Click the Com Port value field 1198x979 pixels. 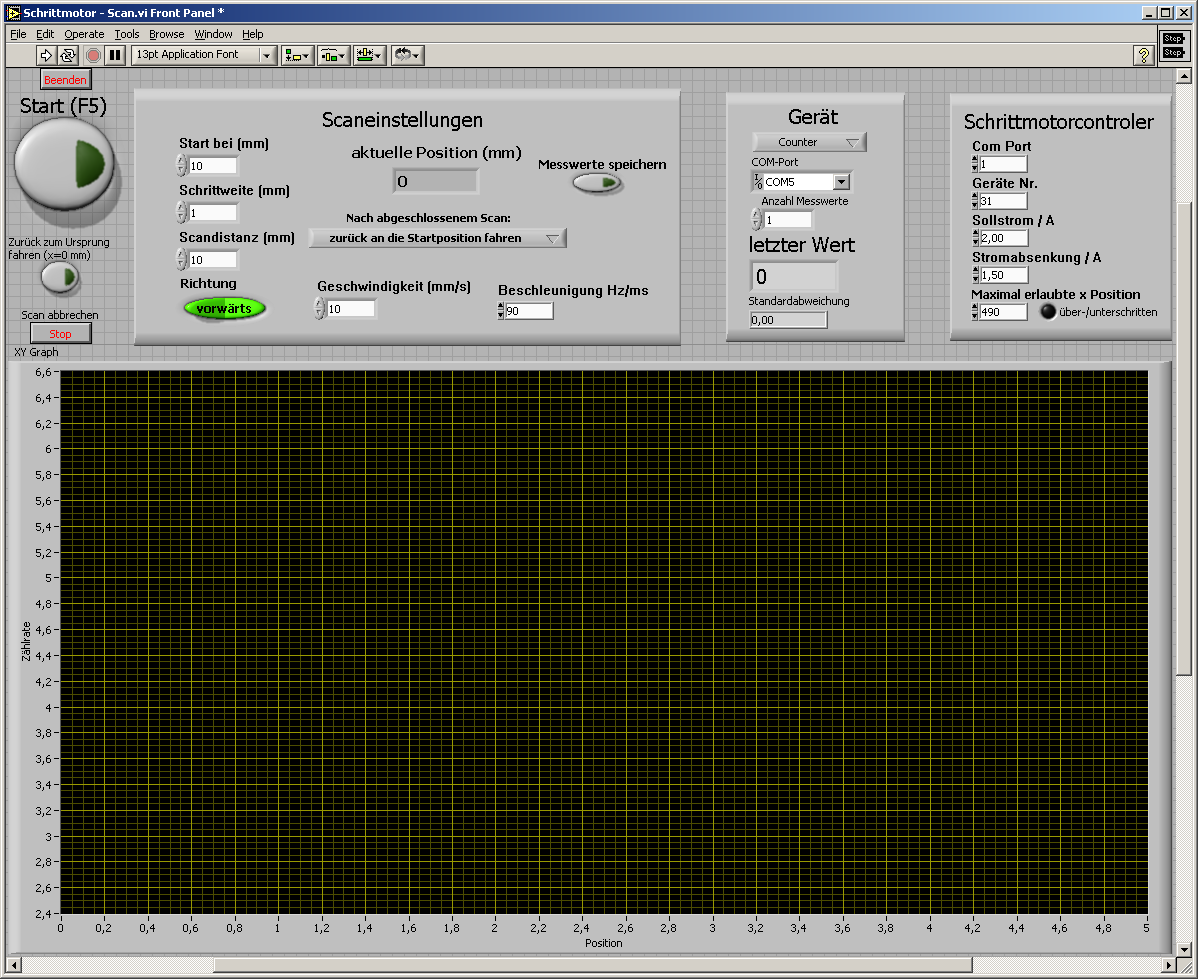click(x=1003, y=164)
